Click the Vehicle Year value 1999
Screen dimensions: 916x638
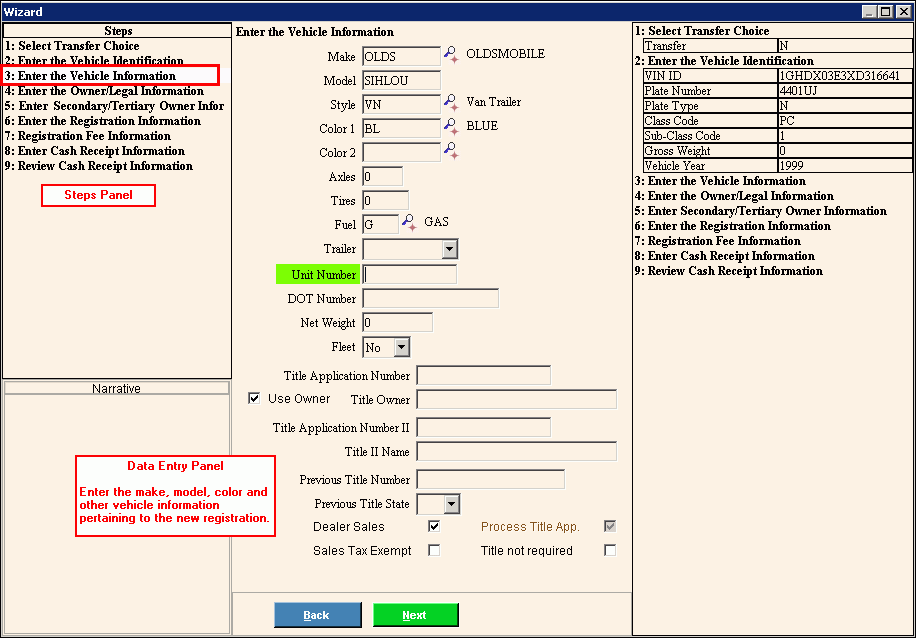coord(845,166)
